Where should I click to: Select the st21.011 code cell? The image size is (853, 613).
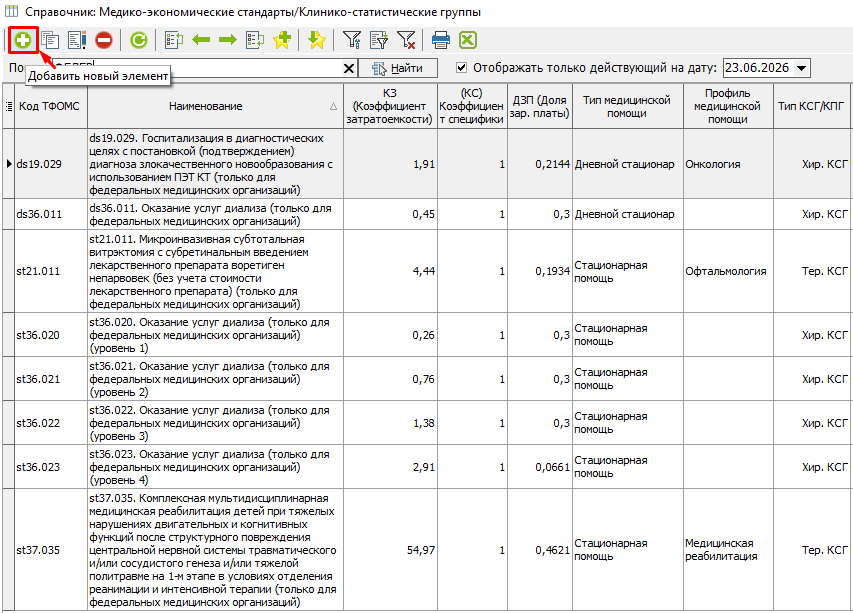(x=51, y=271)
